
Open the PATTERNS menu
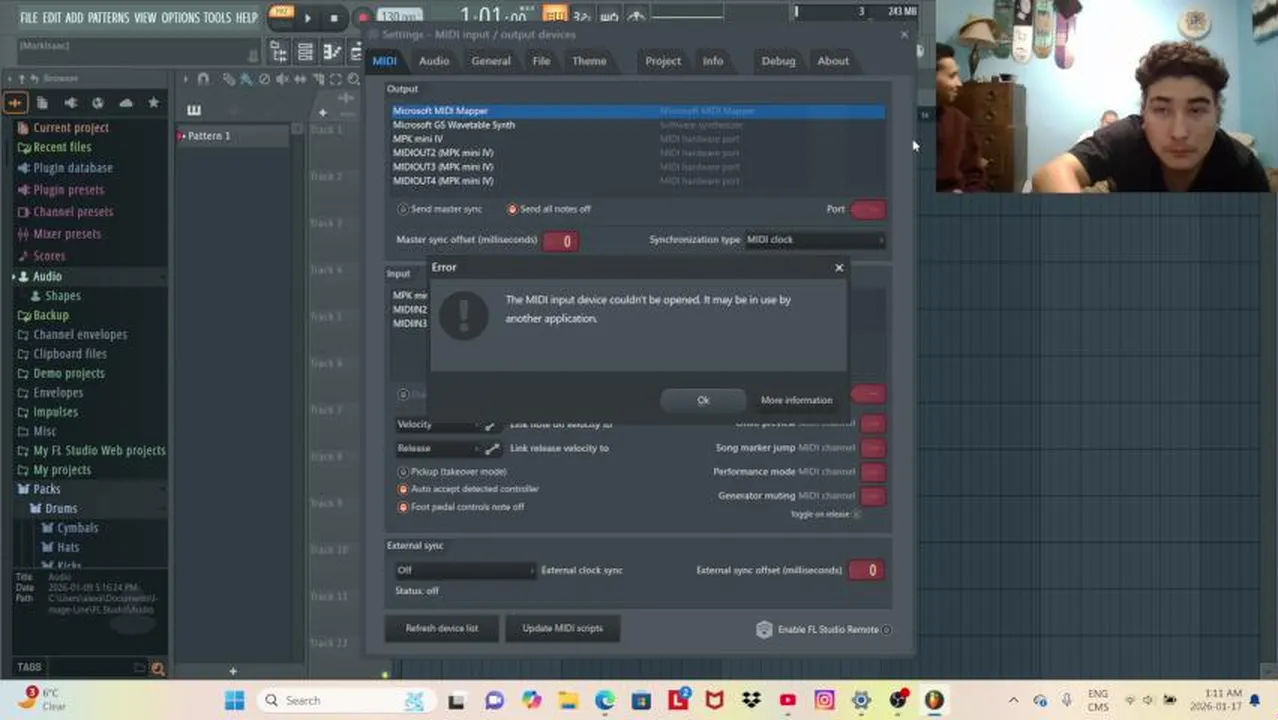pyautogui.click(x=108, y=17)
